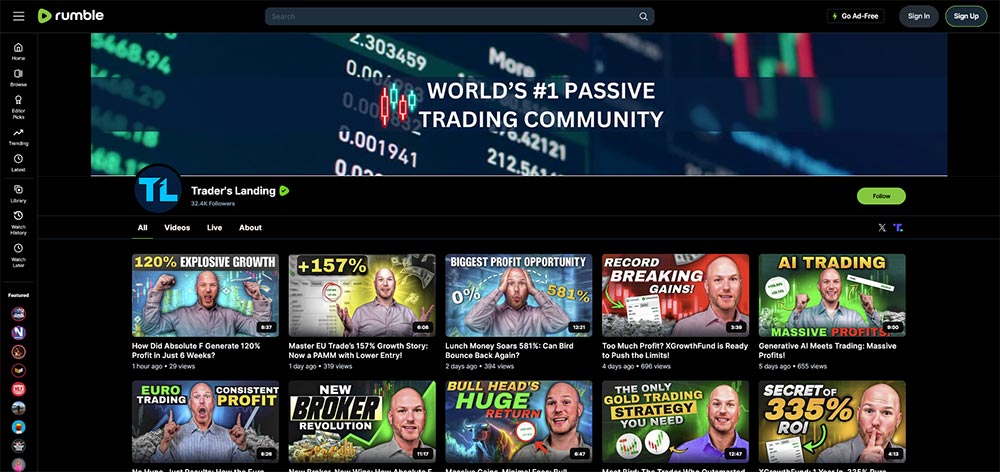The height and width of the screenshot is (472, 1000).
Task: Open 'Too Much Profit? XGrowthFund' title
Action: coord(675,350)
